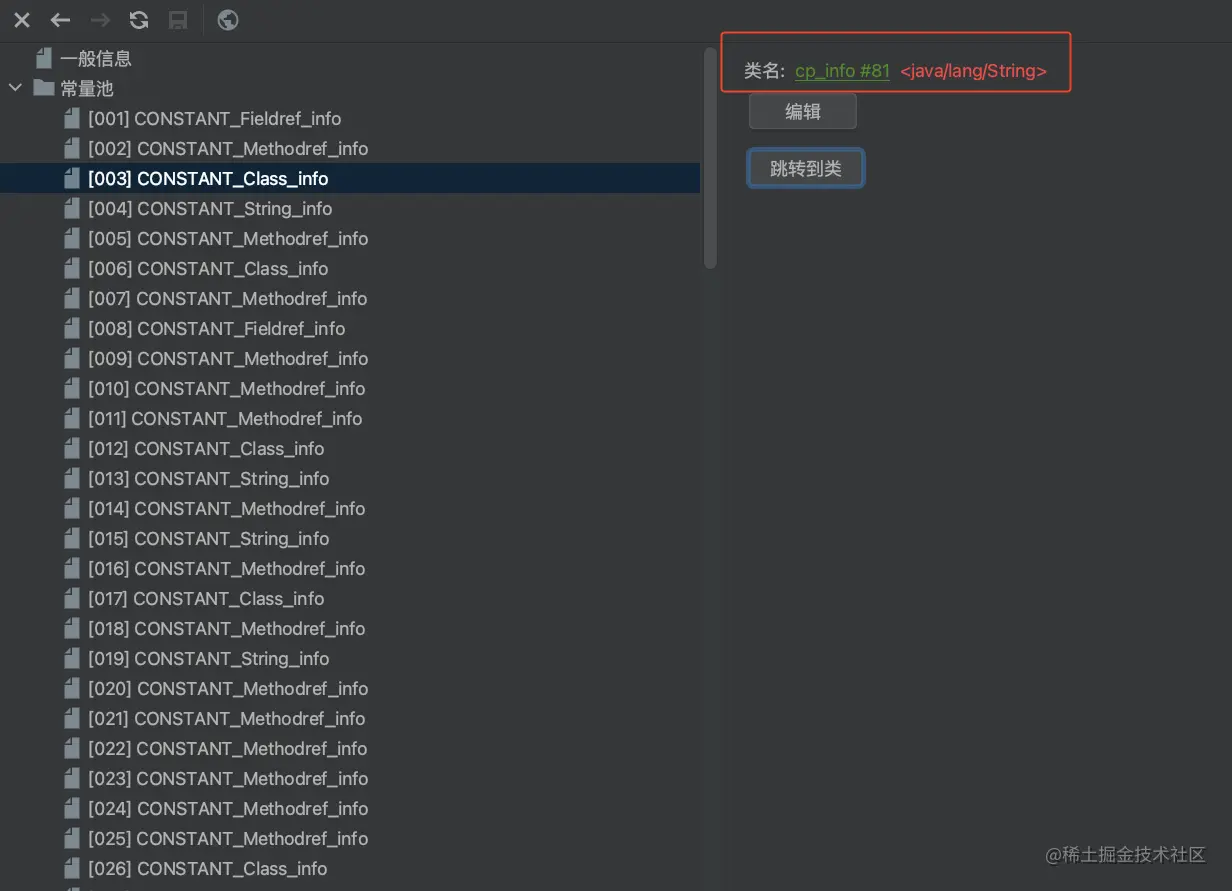Click the 常量池 folder icon
Screen dimensions: 1232x891
[43, 88]
